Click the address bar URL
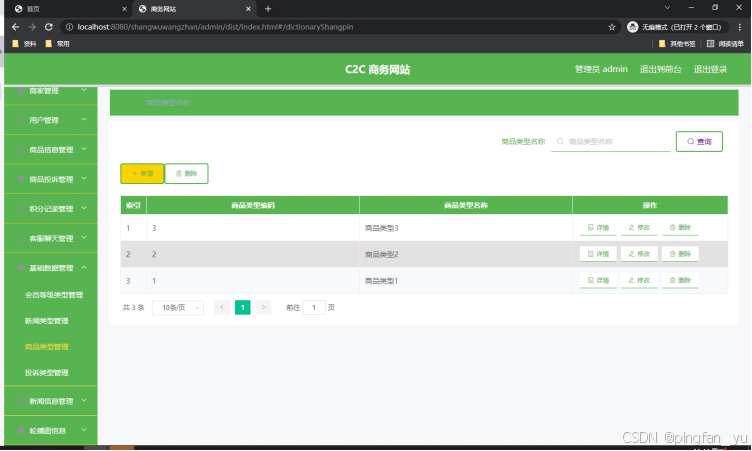Viewport: 752px width, 451px height. tap(215, 27)
